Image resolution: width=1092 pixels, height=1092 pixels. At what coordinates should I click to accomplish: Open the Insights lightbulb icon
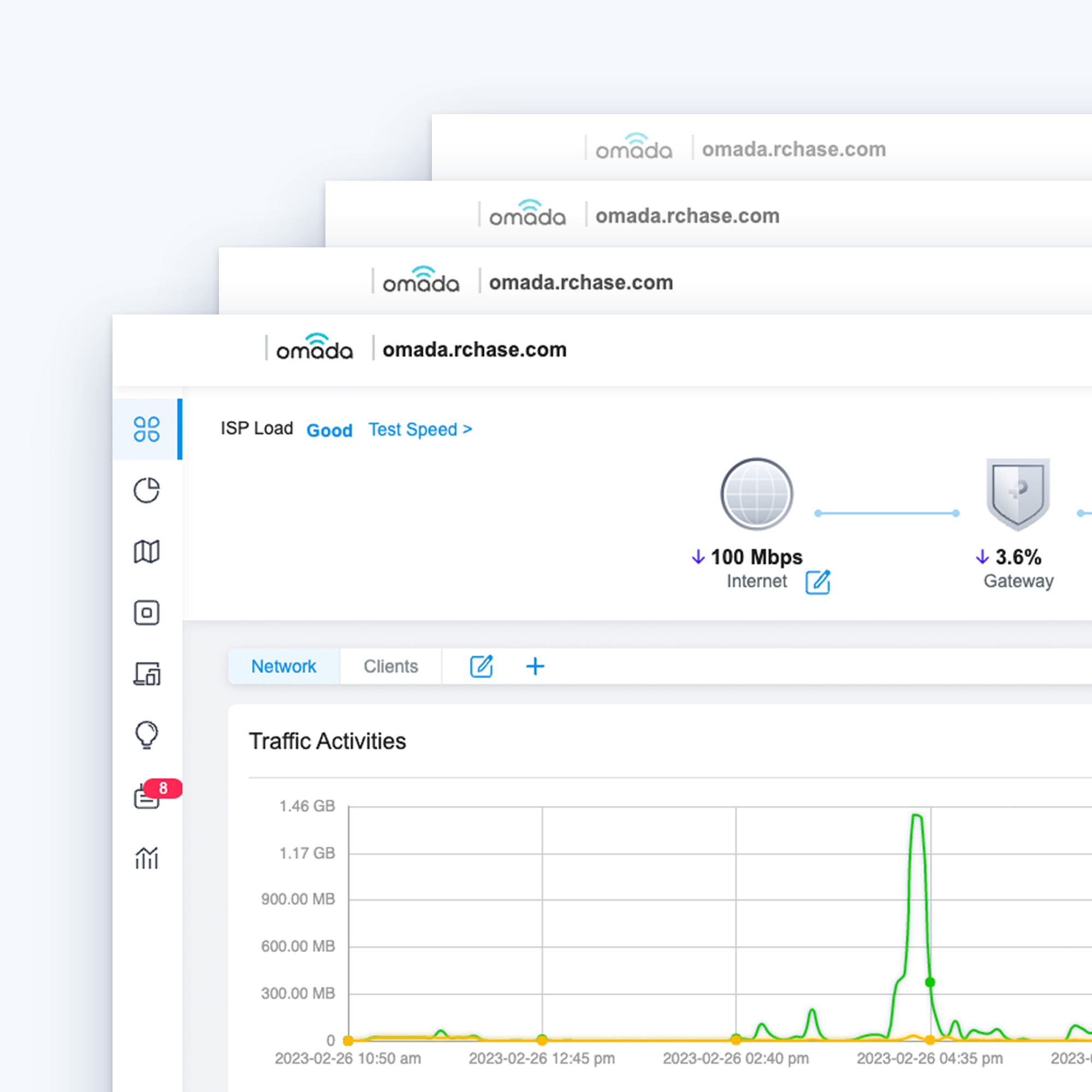click(x=146, y=735)
